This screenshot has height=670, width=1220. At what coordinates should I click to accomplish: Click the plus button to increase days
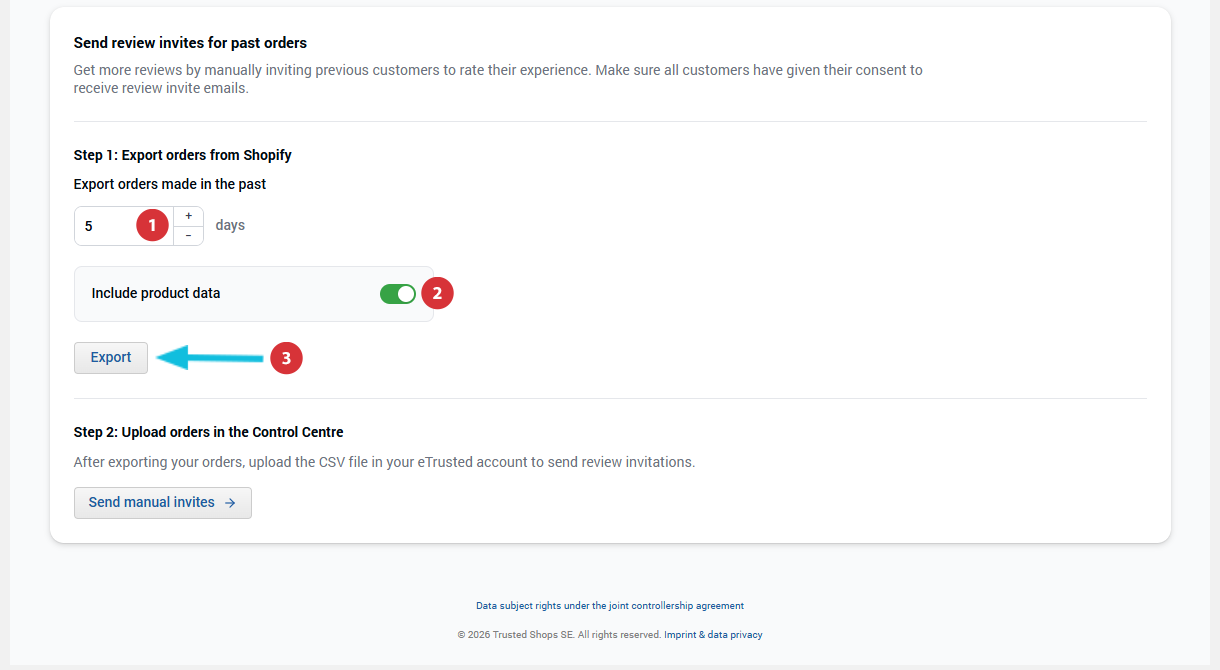pyautogui.click(x=188, y=216)
